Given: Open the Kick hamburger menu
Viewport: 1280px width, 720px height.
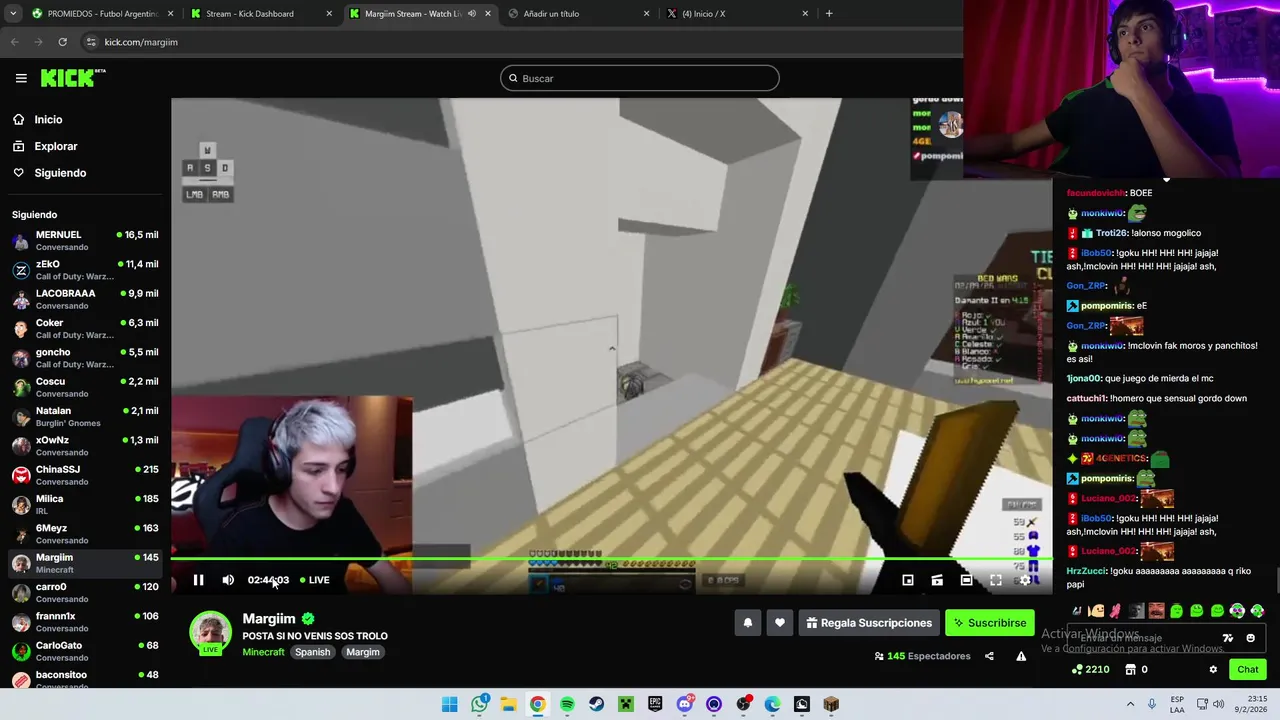Looking at the screenshot, I should click(x=21, y=78).
